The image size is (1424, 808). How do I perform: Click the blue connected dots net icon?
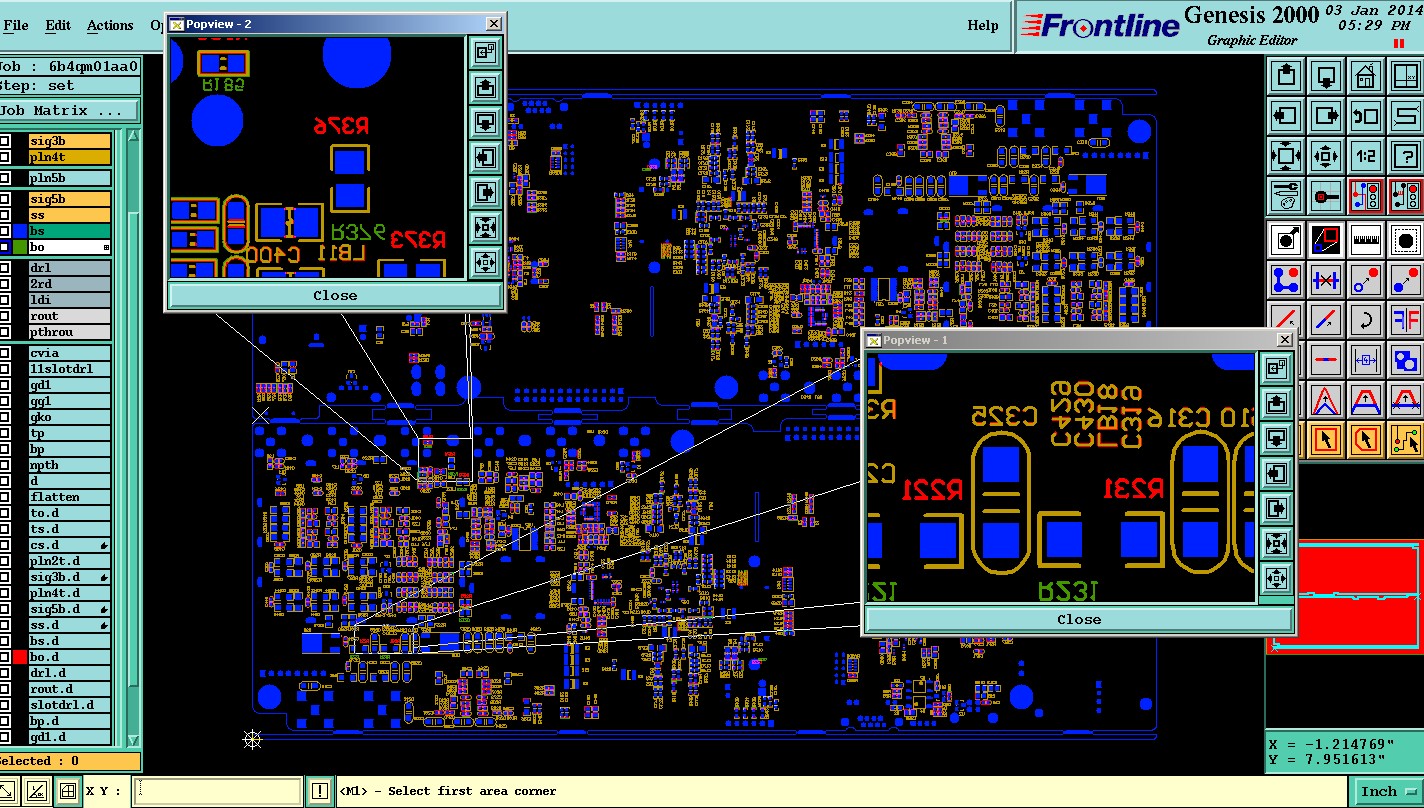(1286, 281)
